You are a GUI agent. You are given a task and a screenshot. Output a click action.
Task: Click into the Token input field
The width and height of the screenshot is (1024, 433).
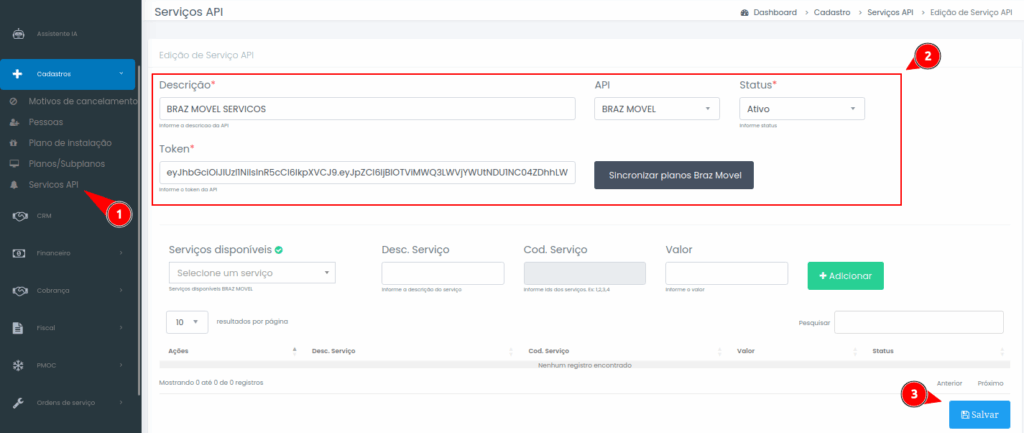pyautogui.click(x=367, y=173)
